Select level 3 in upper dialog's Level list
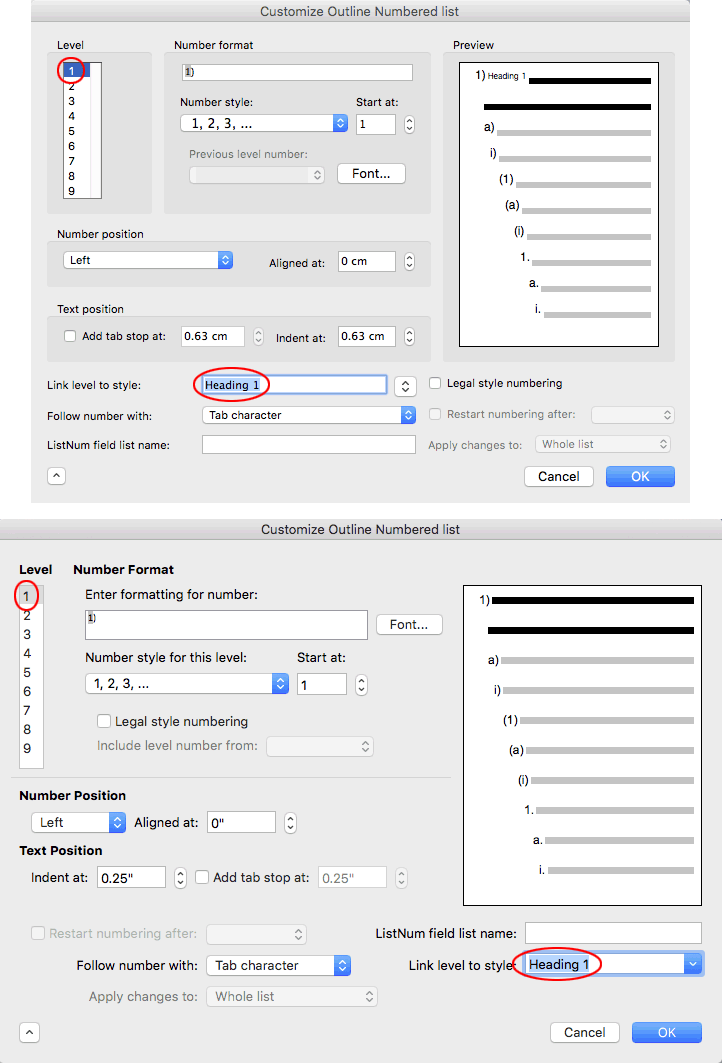722x1063 pixels. pyautogui.click(x=72, y=101)
